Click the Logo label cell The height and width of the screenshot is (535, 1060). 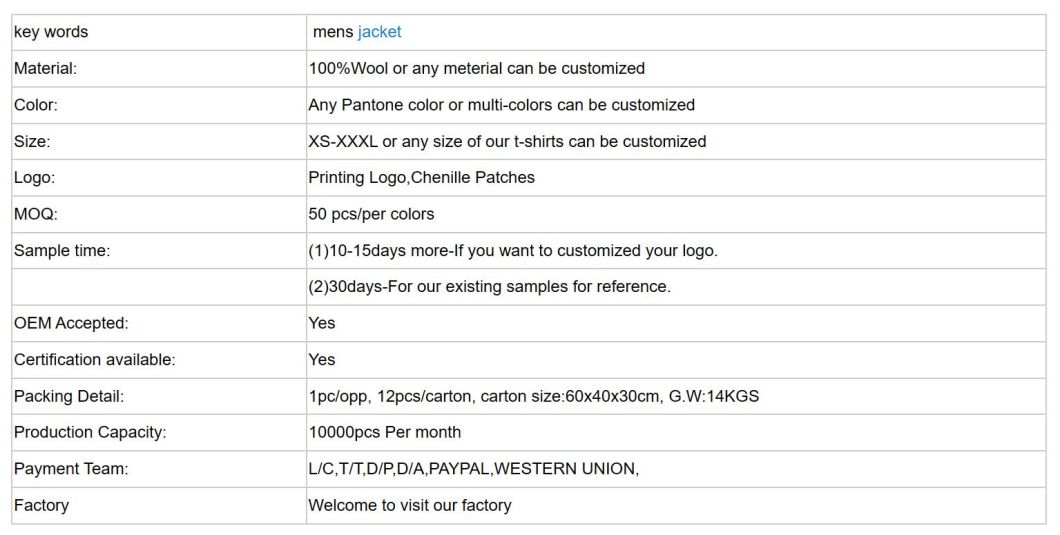click(x=159, y=178)
